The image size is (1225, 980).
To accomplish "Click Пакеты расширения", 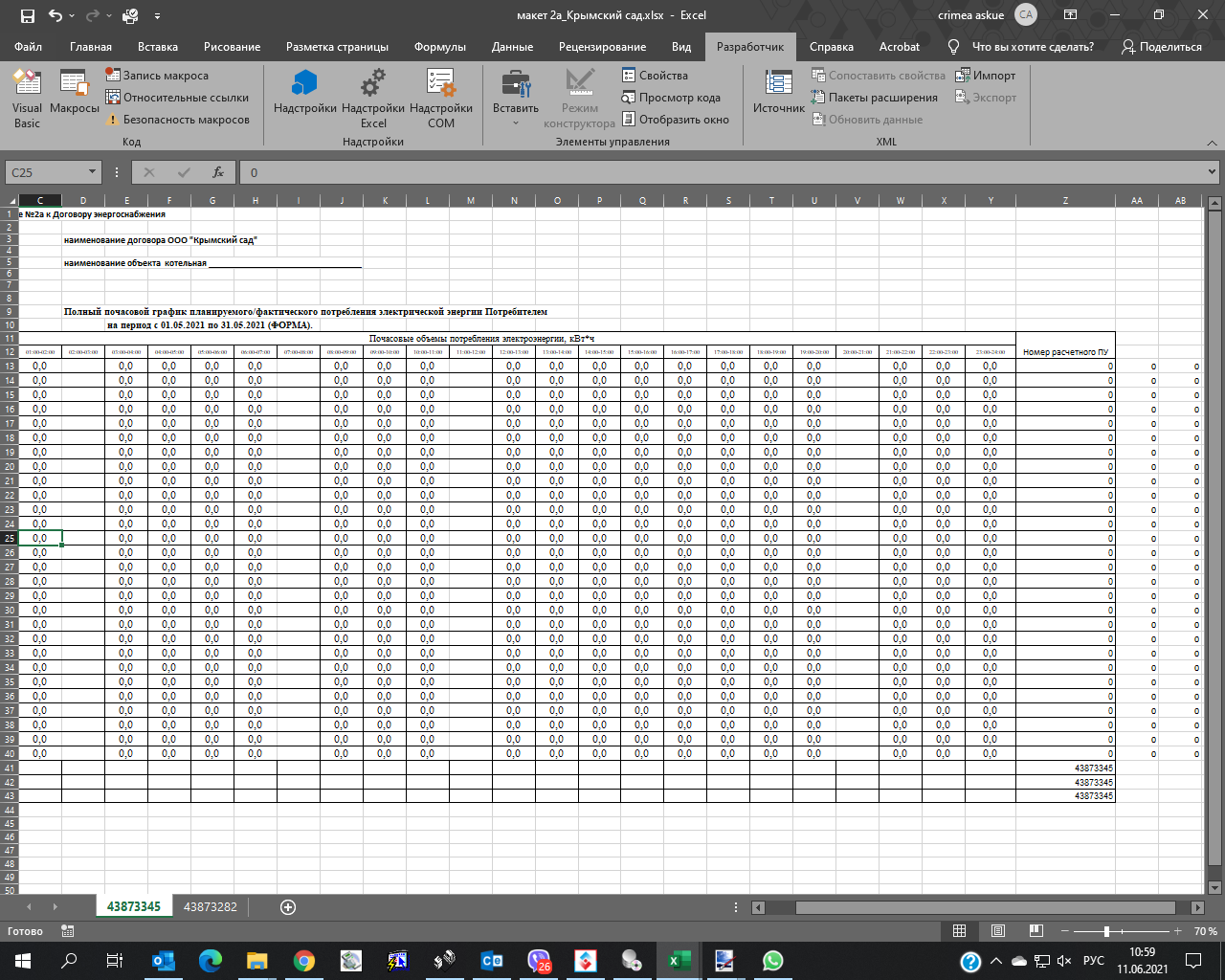I will [875, 97].
